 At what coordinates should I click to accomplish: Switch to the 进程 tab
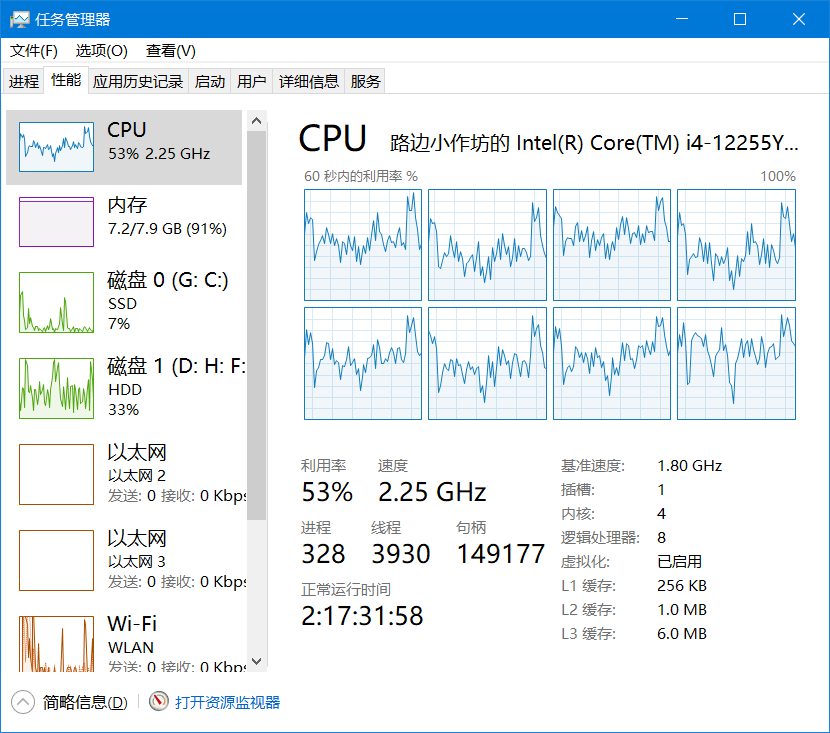[x=24, y=81]
